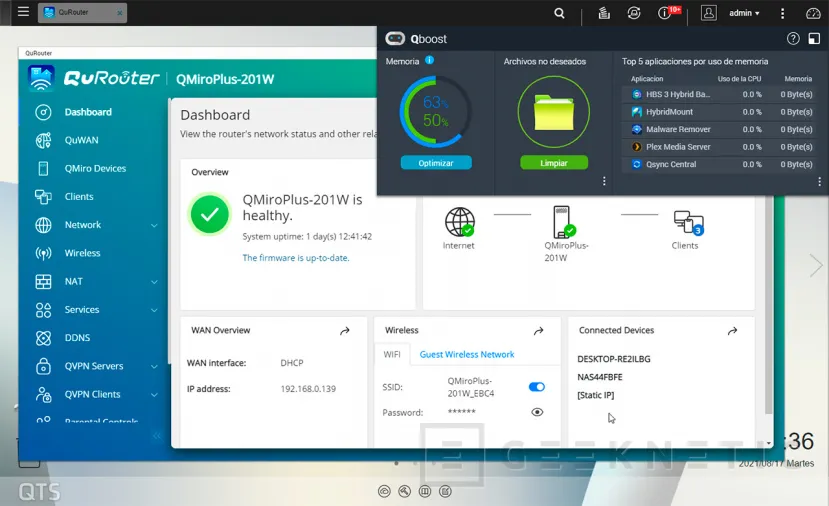Click 'The firmware is up-to-date' link
Viewport: 829px width, 506px height.
pyautogui.click(x=296, y=258)
